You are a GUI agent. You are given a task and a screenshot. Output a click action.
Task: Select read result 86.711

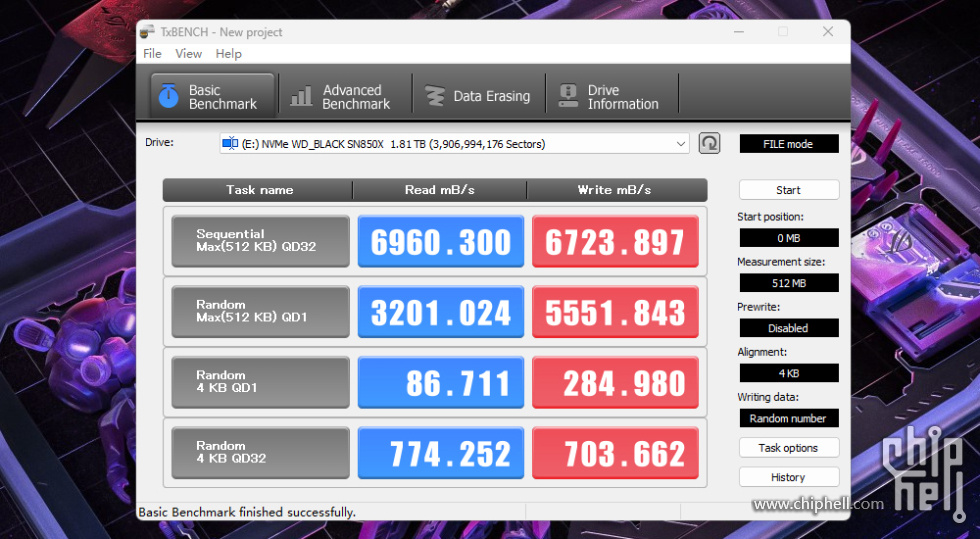click(441, 382)
